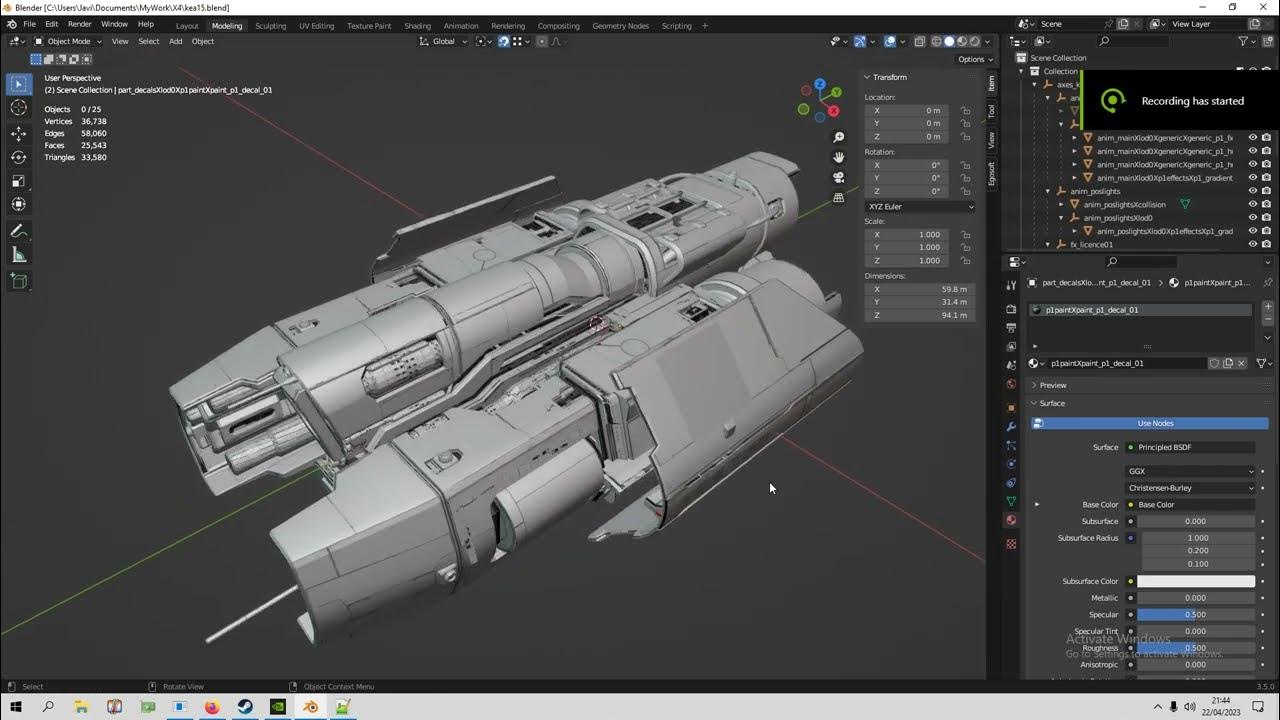This screenshot has width=1280, height=720.
Task: Toggle camera view icon in viewport
Action: (839, 177)
